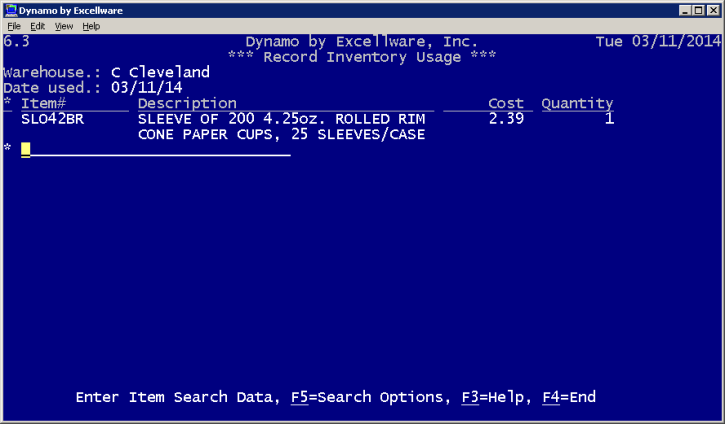Click the Dynamo application icon in title bar

click(11, 10)
